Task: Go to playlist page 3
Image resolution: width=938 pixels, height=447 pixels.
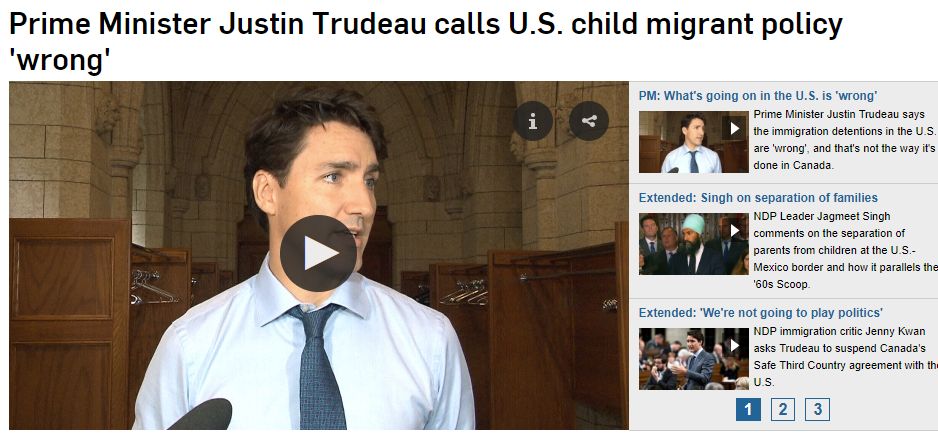Action: point(817,410)
